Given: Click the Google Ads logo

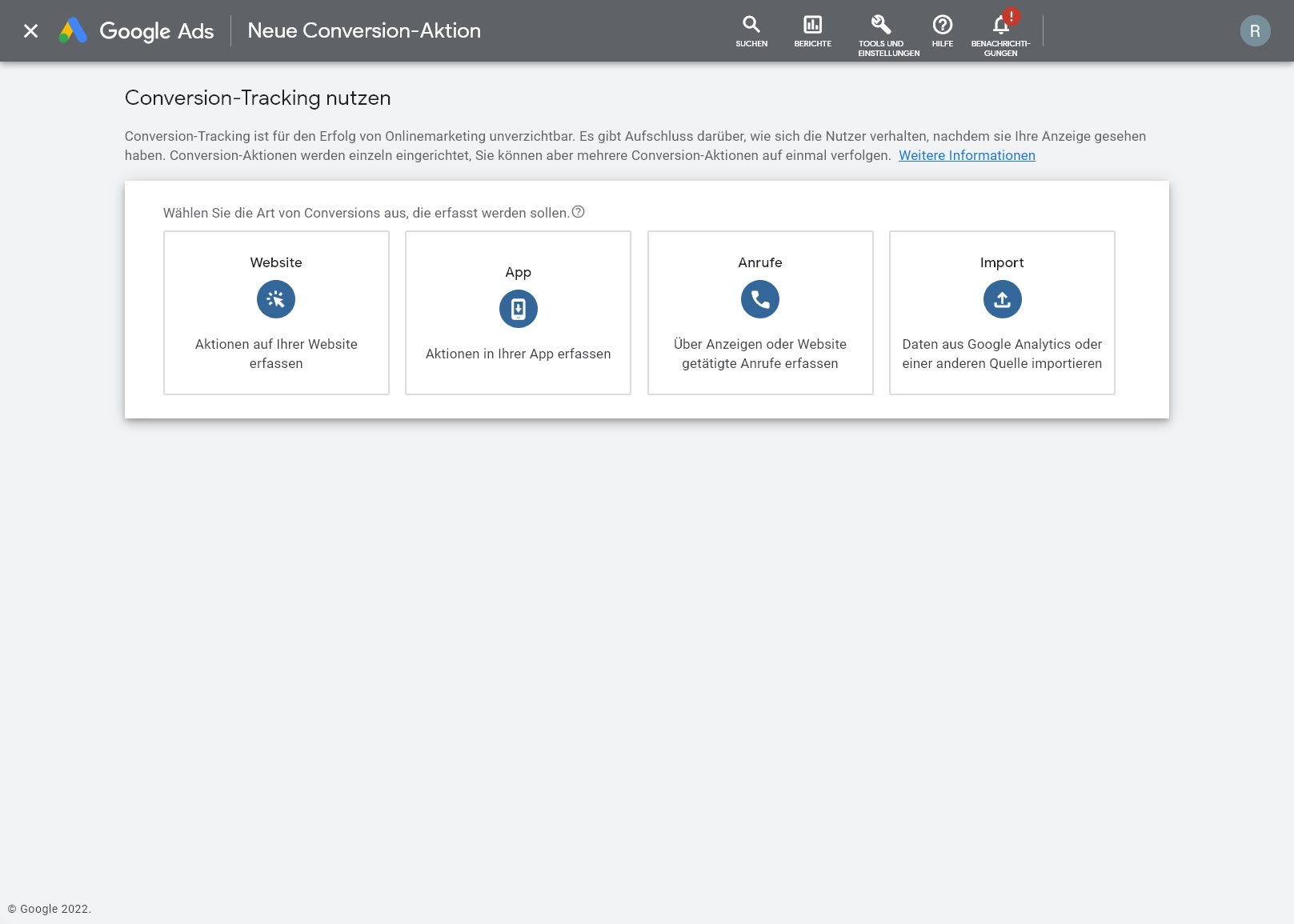Looking at the screenshot, I should point(73,30).
